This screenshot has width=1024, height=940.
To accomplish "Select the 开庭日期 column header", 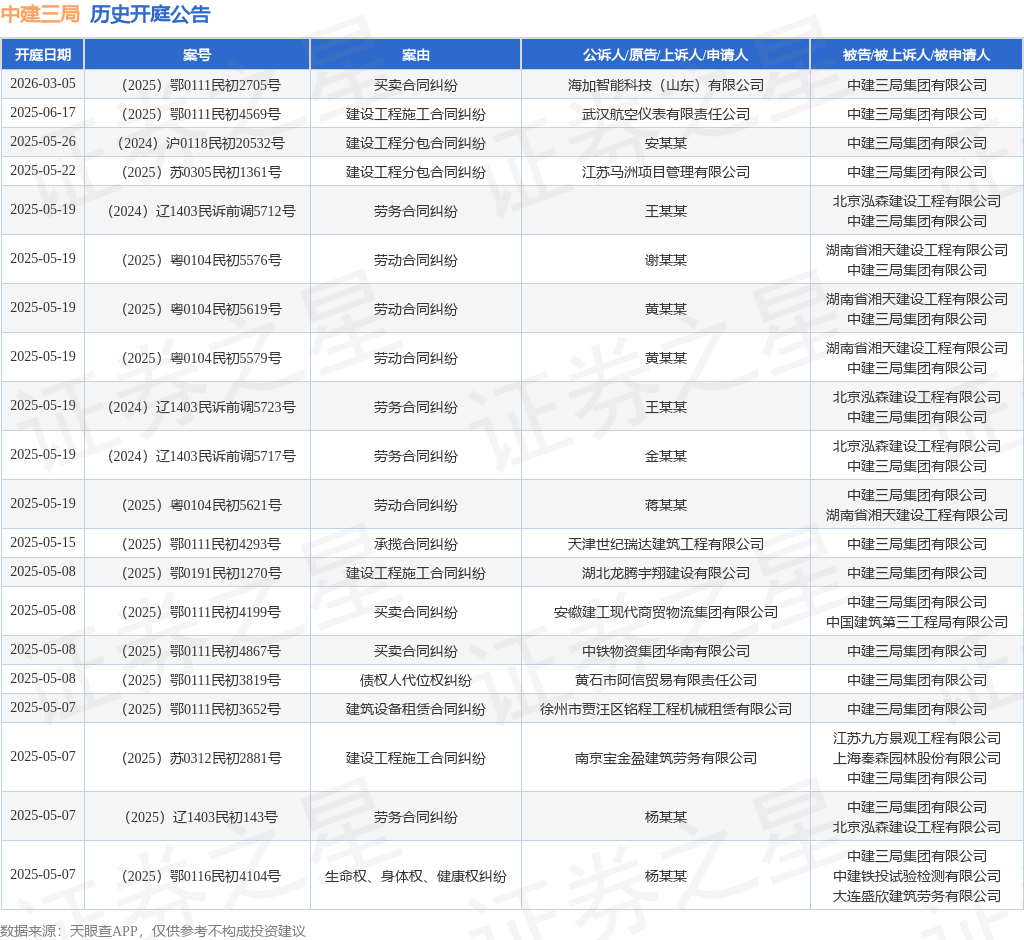I will 42,55.
